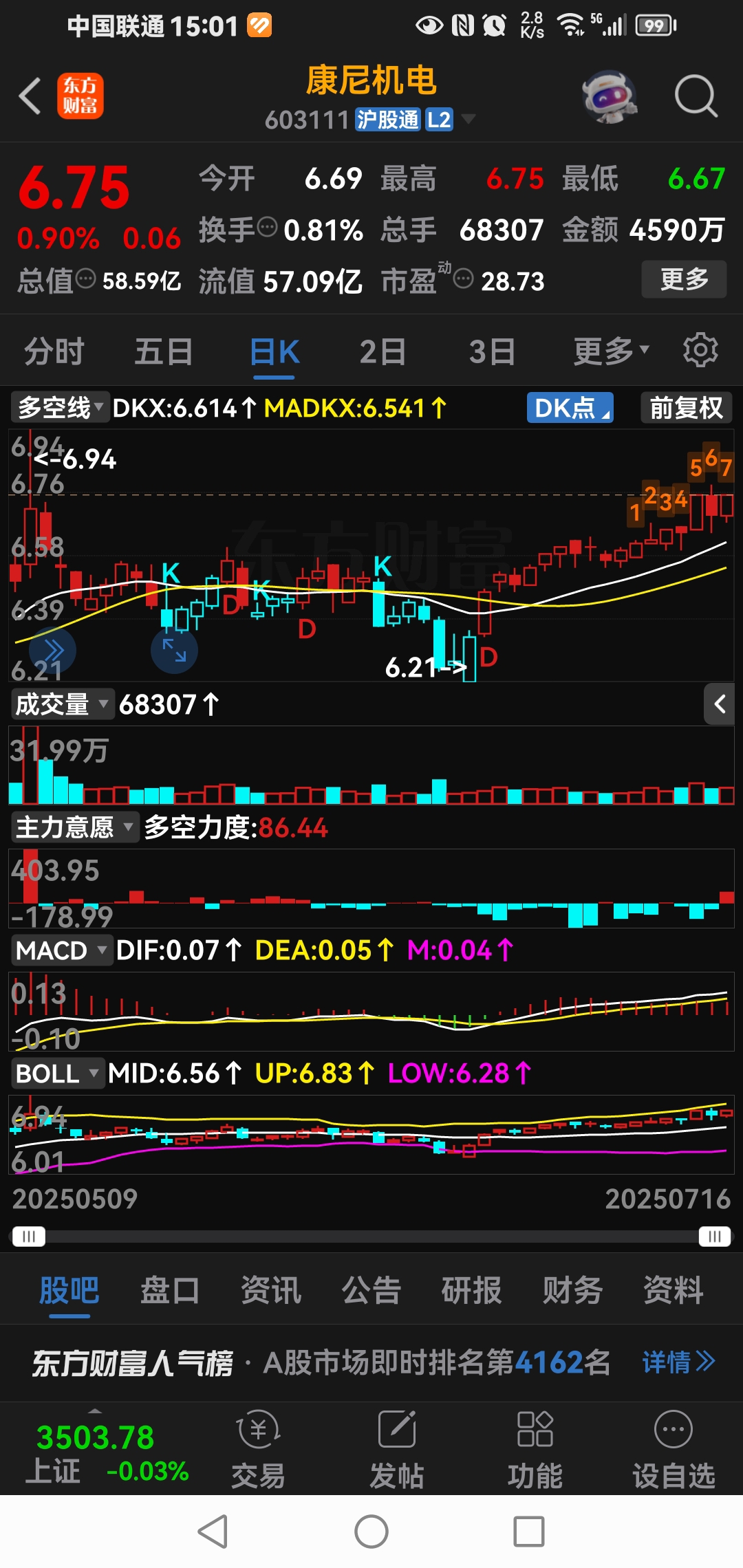Viewport: 743px width, 1568px height.
Task: Open chart settings gear icon
Action: pyautogui.click(x=700, y=350)
